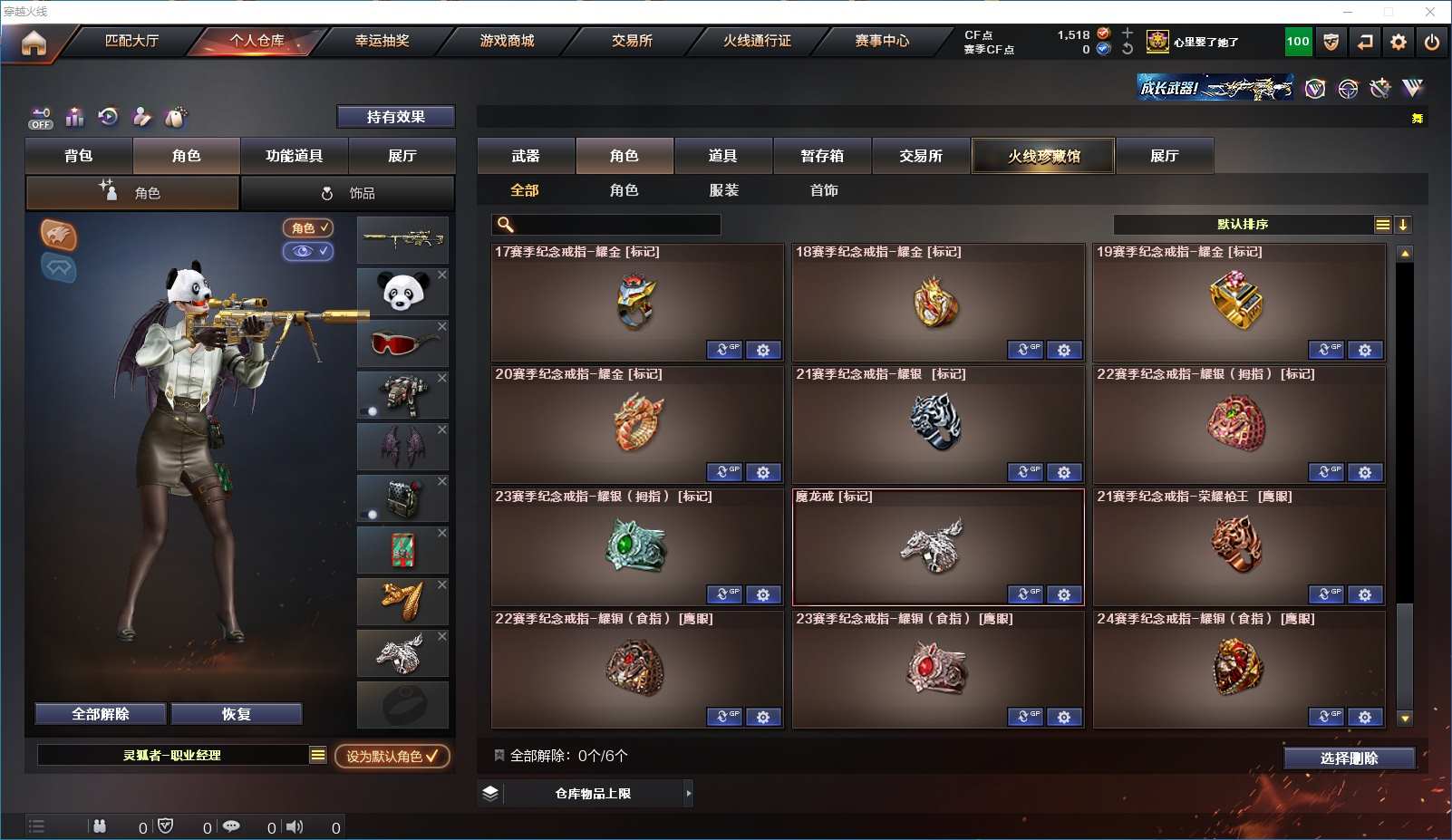Select the 首饰 filter tab
Image resolution: width=1452 pixels, height=840 pixels.
pyautogui.click(x=824, y=190)
